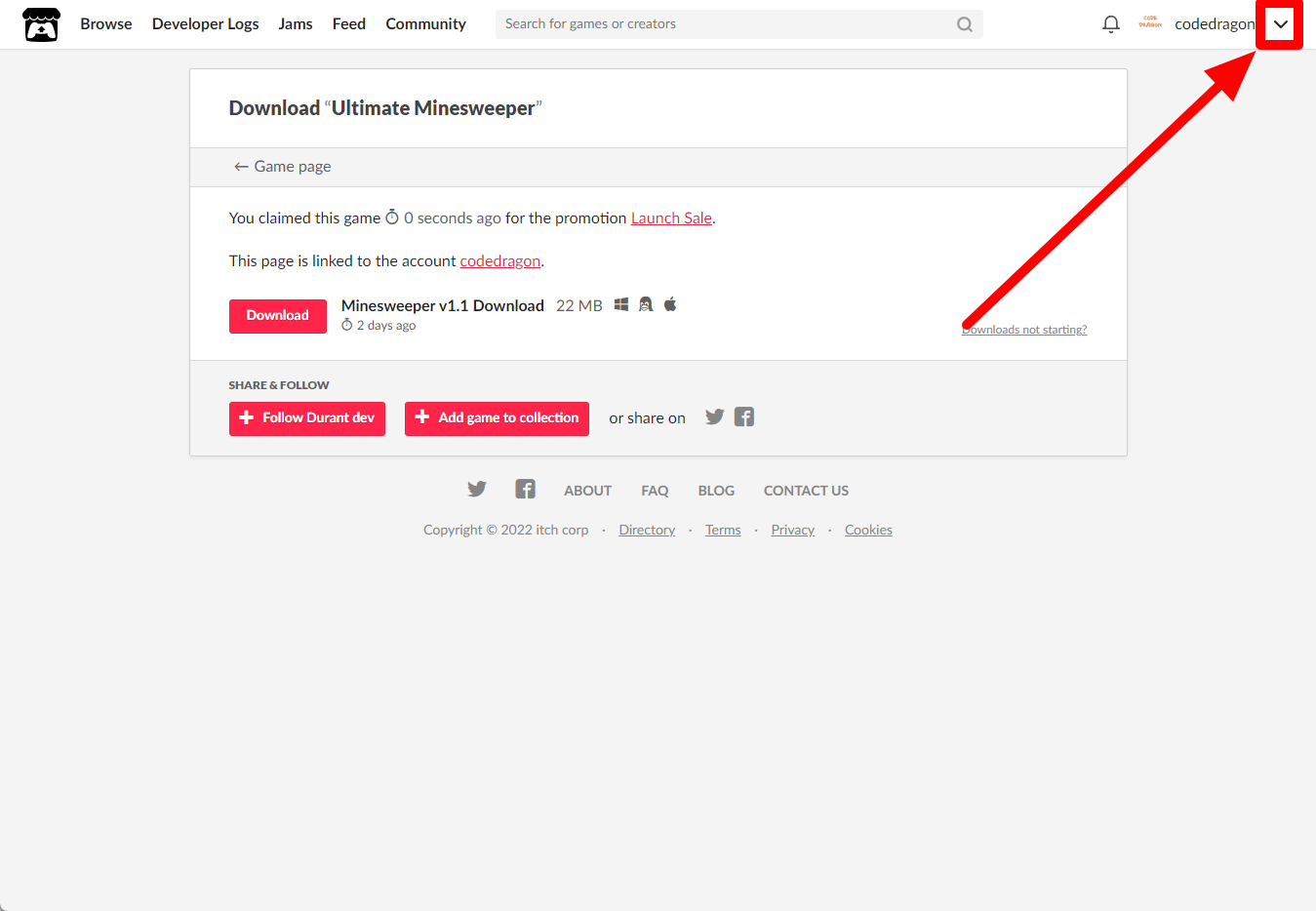Open footer Facebook icon

525,490
